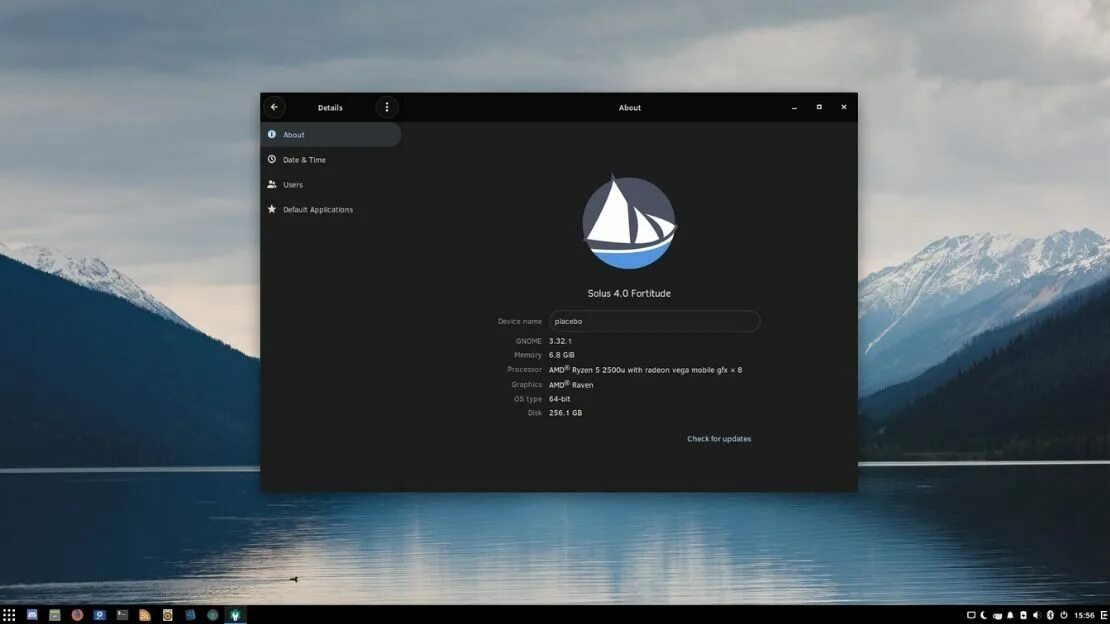The width and height of the screenshot is (1110, 624).
Task: Click the Device name field containing placebo
Action: (654, 321)
